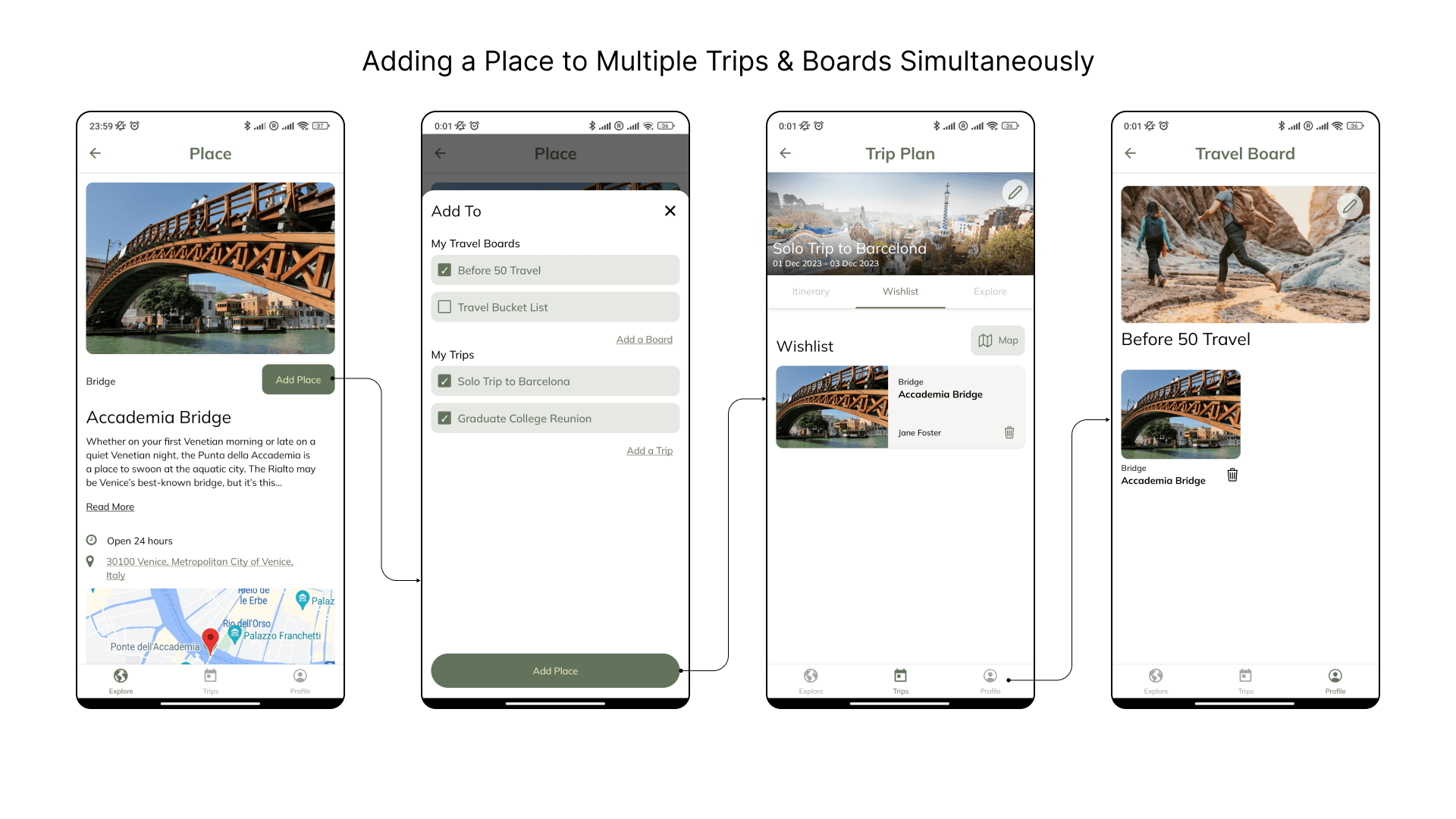Toggle the Graduate College Reunion trip checkbox

click(444, 418)
